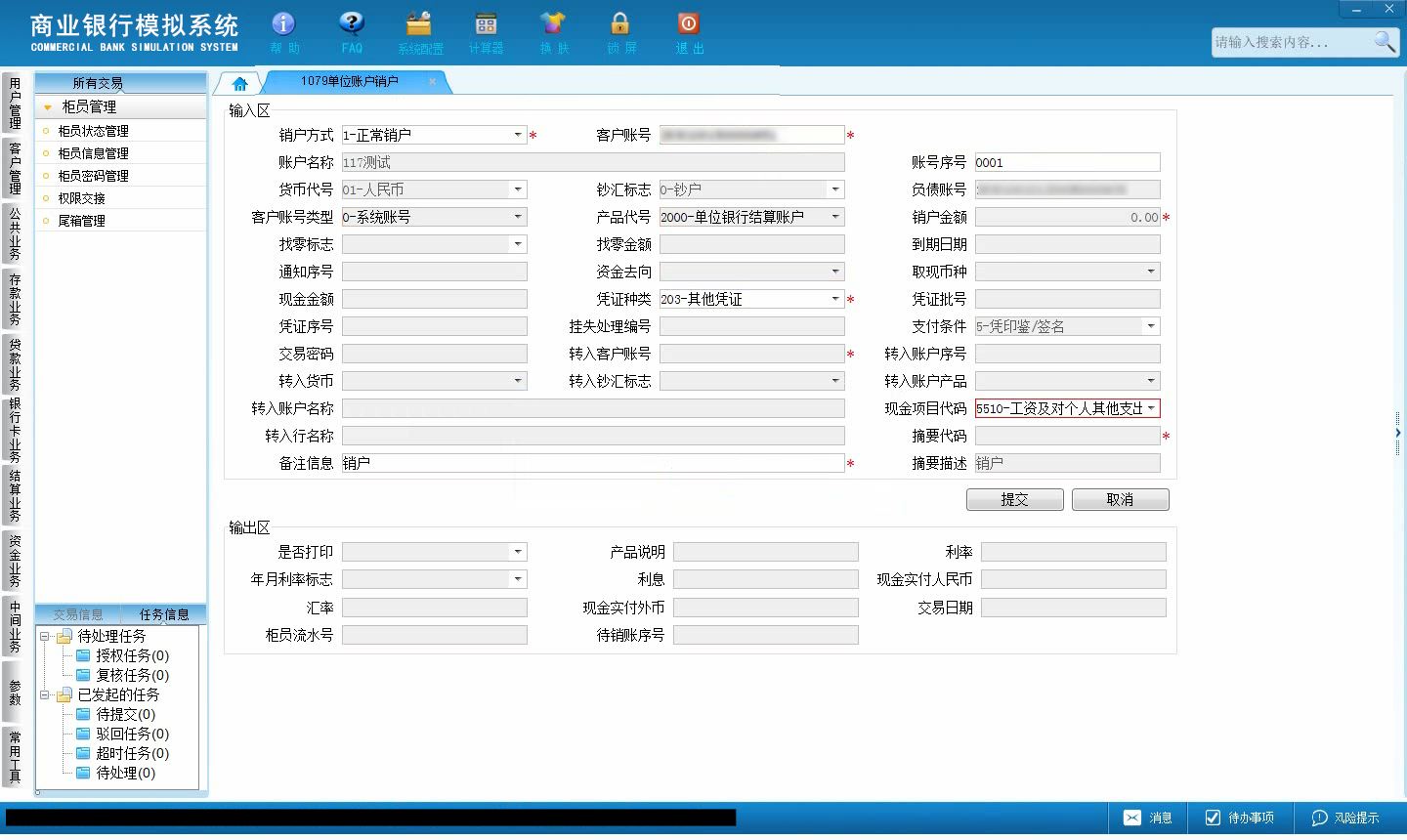Open the FAQ toolbar icon
Image resolution: width=1407 pixels, height=840 pixels.
[x=352, y=31]
